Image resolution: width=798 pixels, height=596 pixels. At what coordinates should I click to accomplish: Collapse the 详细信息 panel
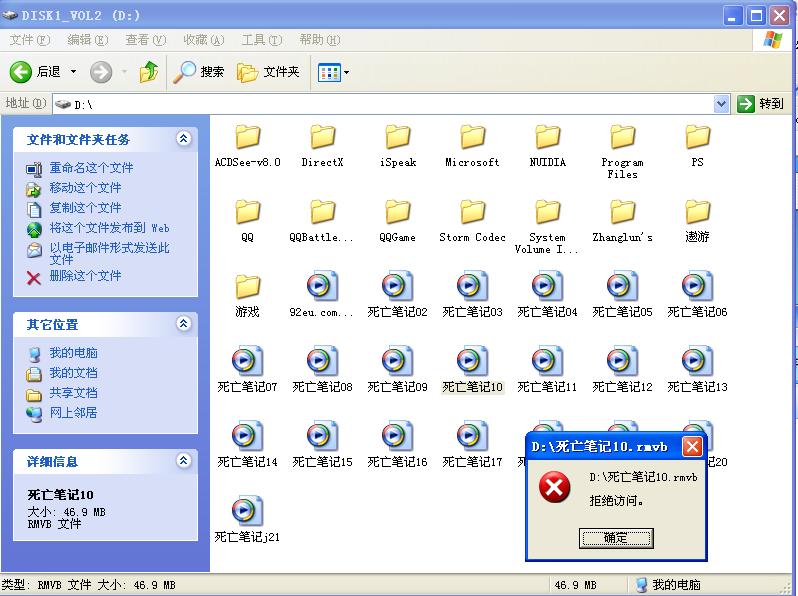184,461
